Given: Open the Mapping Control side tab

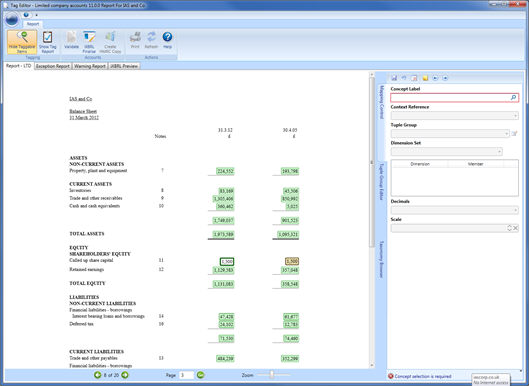Looking at the screenshot, I should pos(382,102).
